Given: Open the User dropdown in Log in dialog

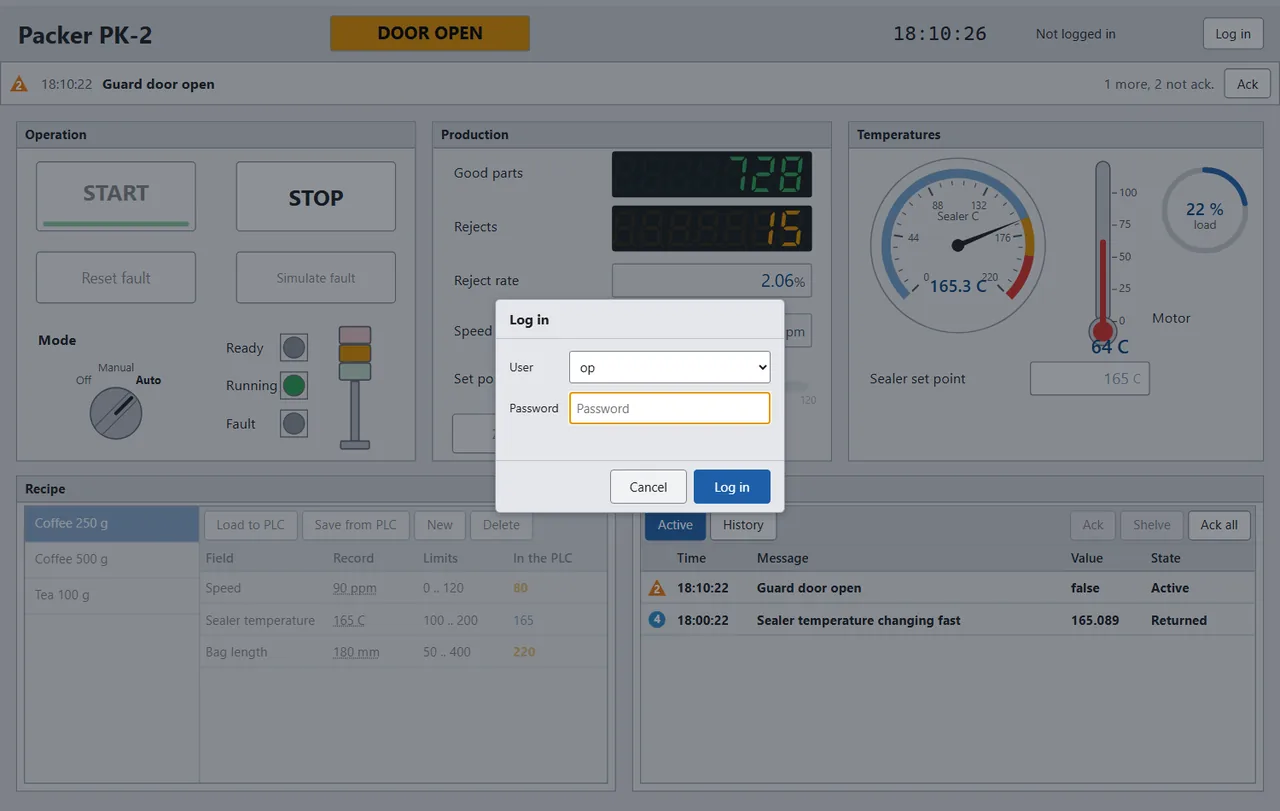Looking at the screenshot, I should tap(670, 367).
